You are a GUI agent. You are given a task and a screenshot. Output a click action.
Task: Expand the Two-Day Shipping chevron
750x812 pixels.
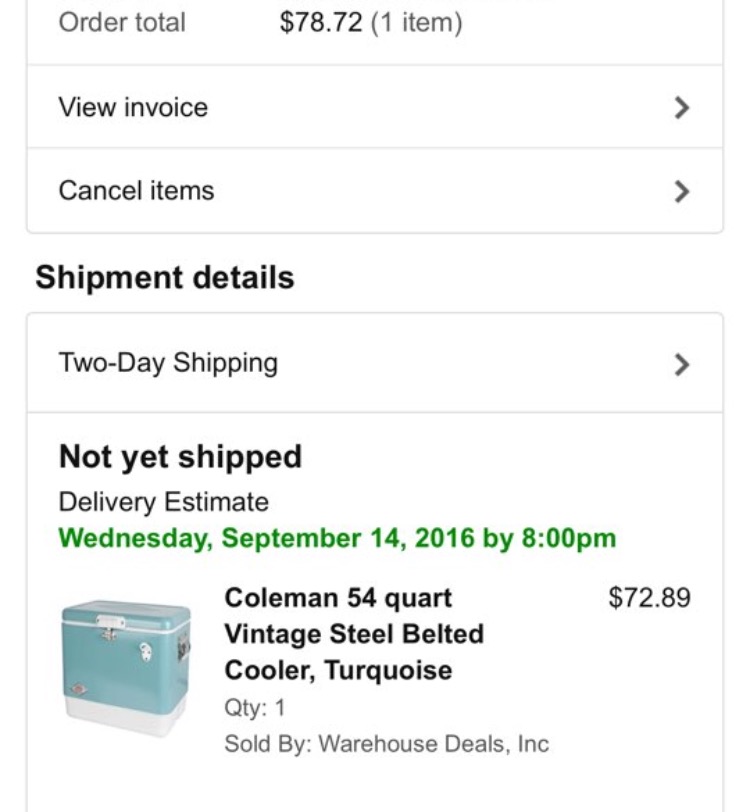682,364
